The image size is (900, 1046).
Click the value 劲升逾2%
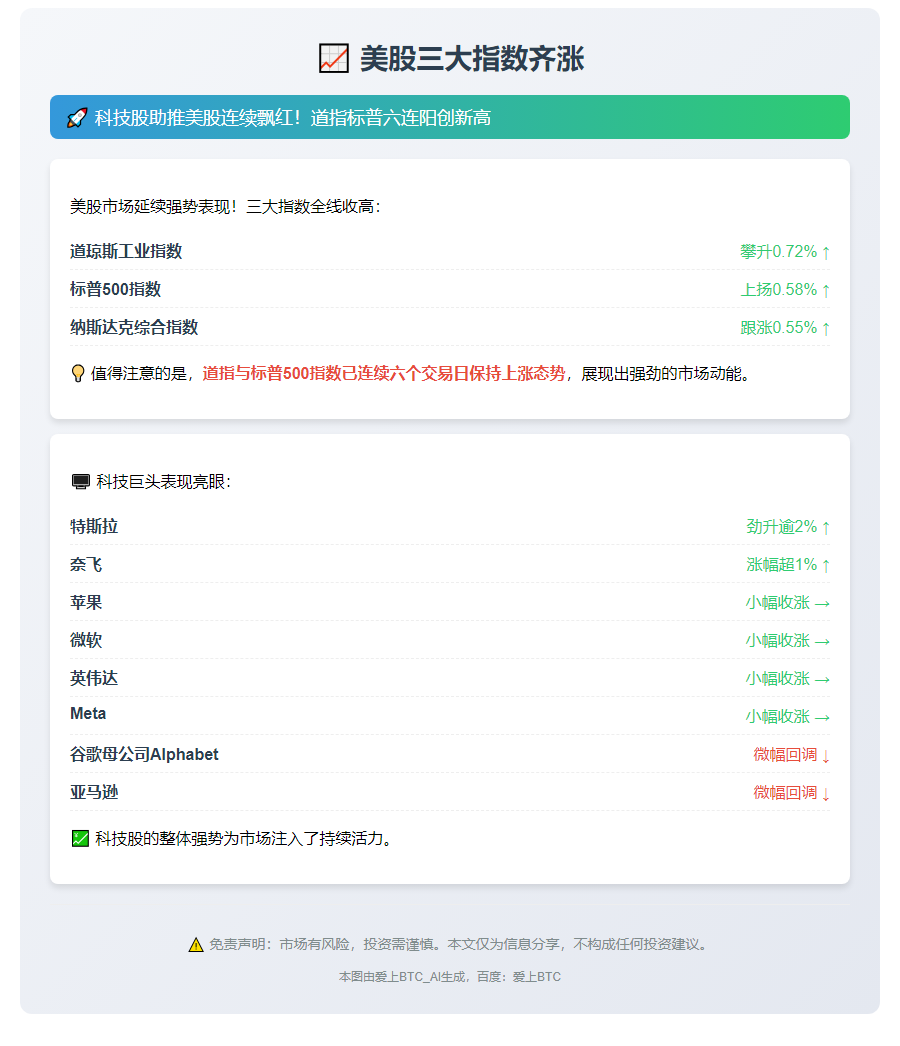(x=781, y=526)
